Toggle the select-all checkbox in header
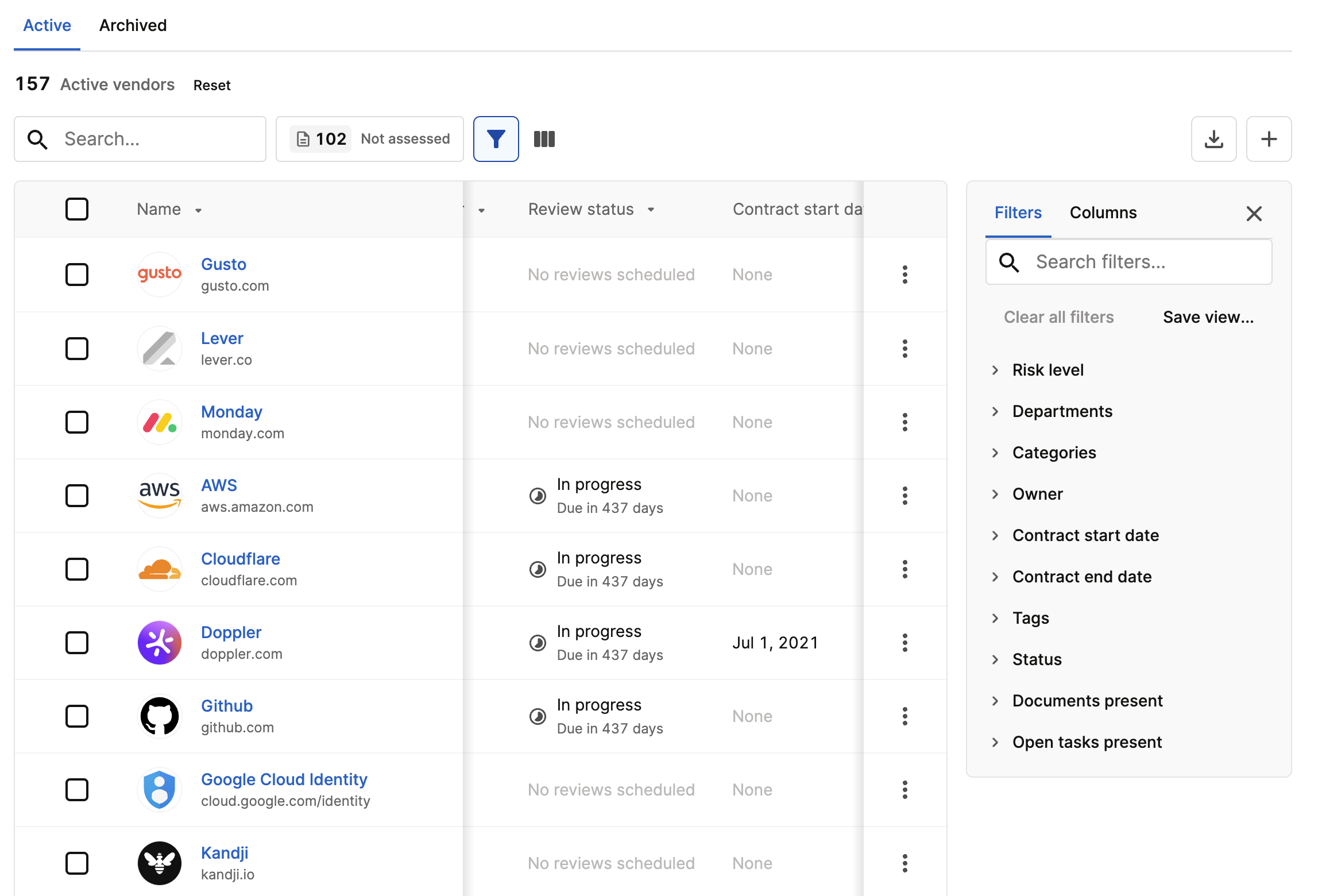 coord(77,209)
